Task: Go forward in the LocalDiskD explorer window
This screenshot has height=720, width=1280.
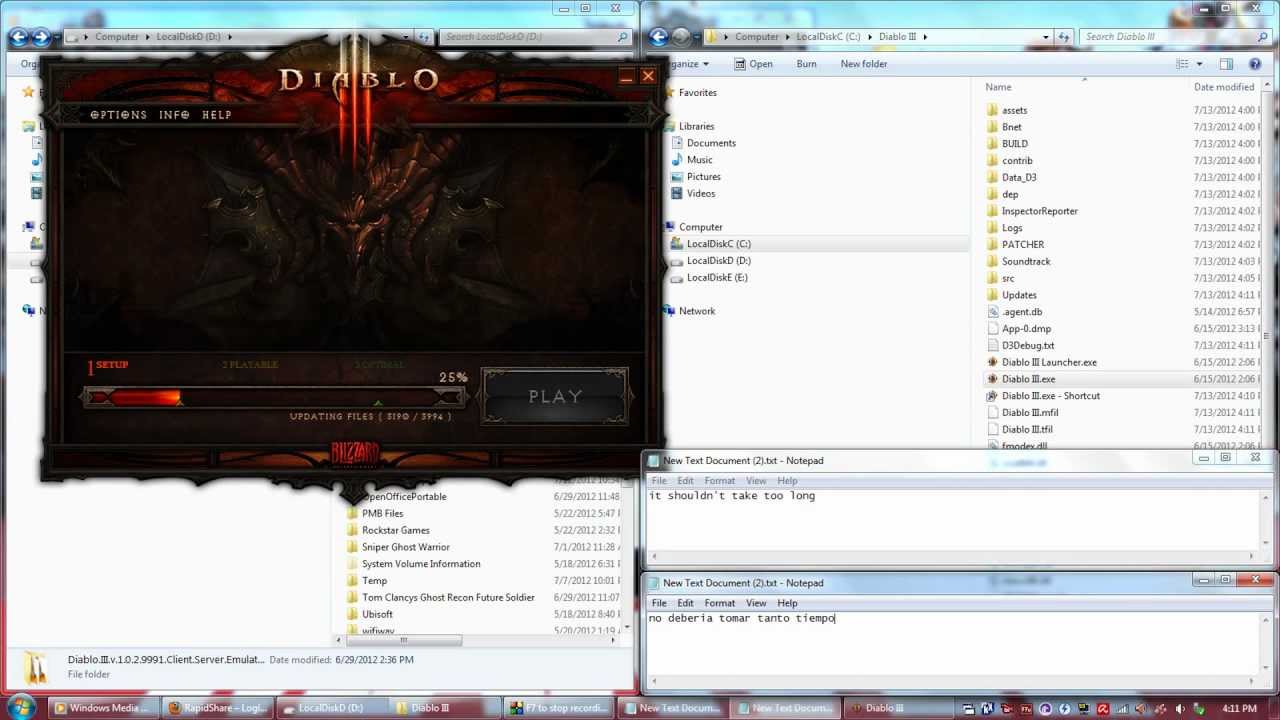Action: (x=41, y=37)
